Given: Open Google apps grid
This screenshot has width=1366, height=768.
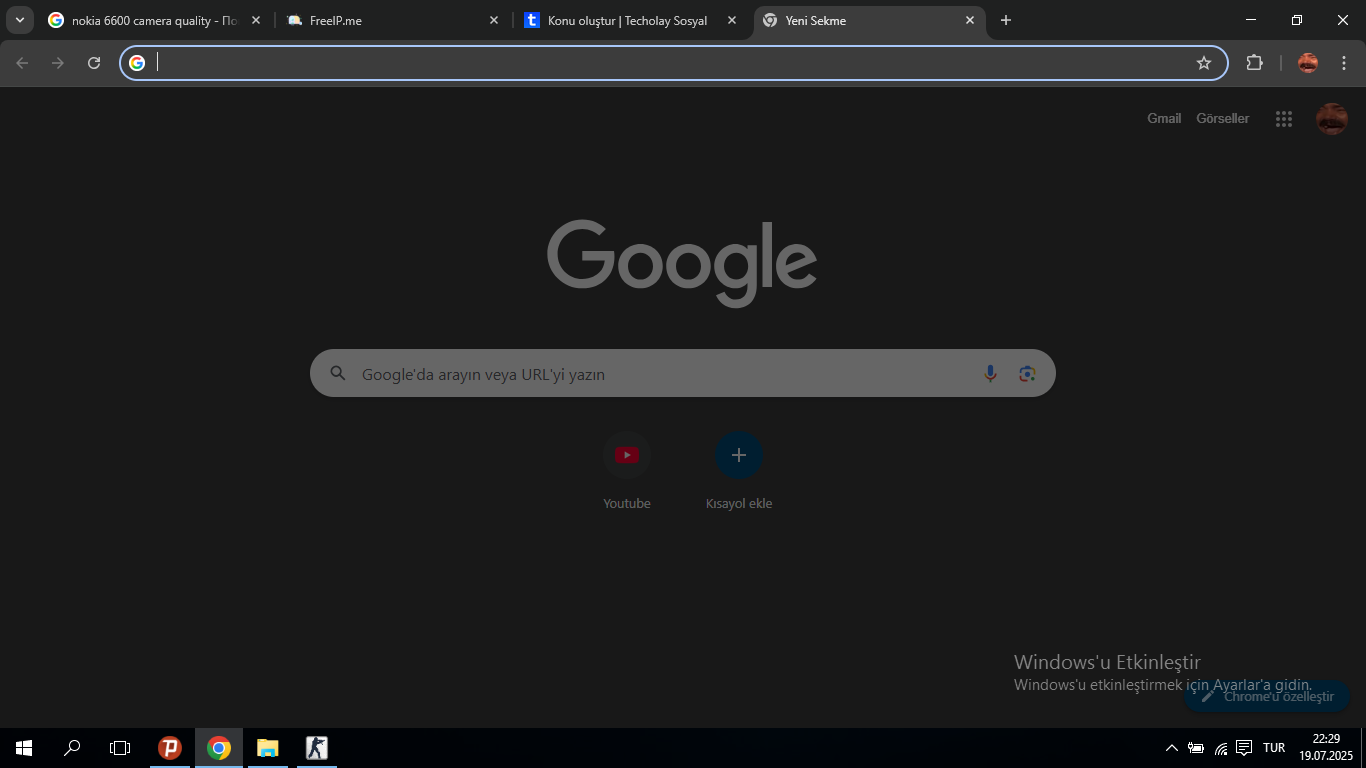Looking at the screenshot, I should (1284, 119).
